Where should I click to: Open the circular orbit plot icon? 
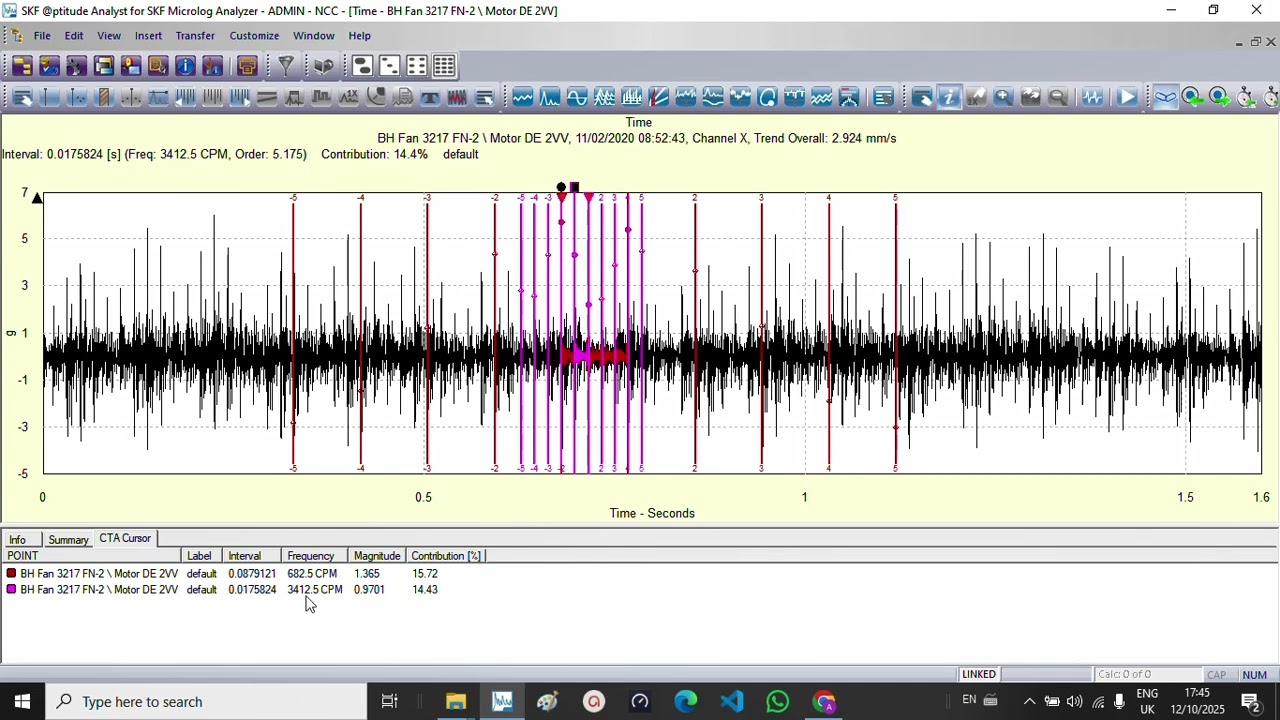click(767, 97)
